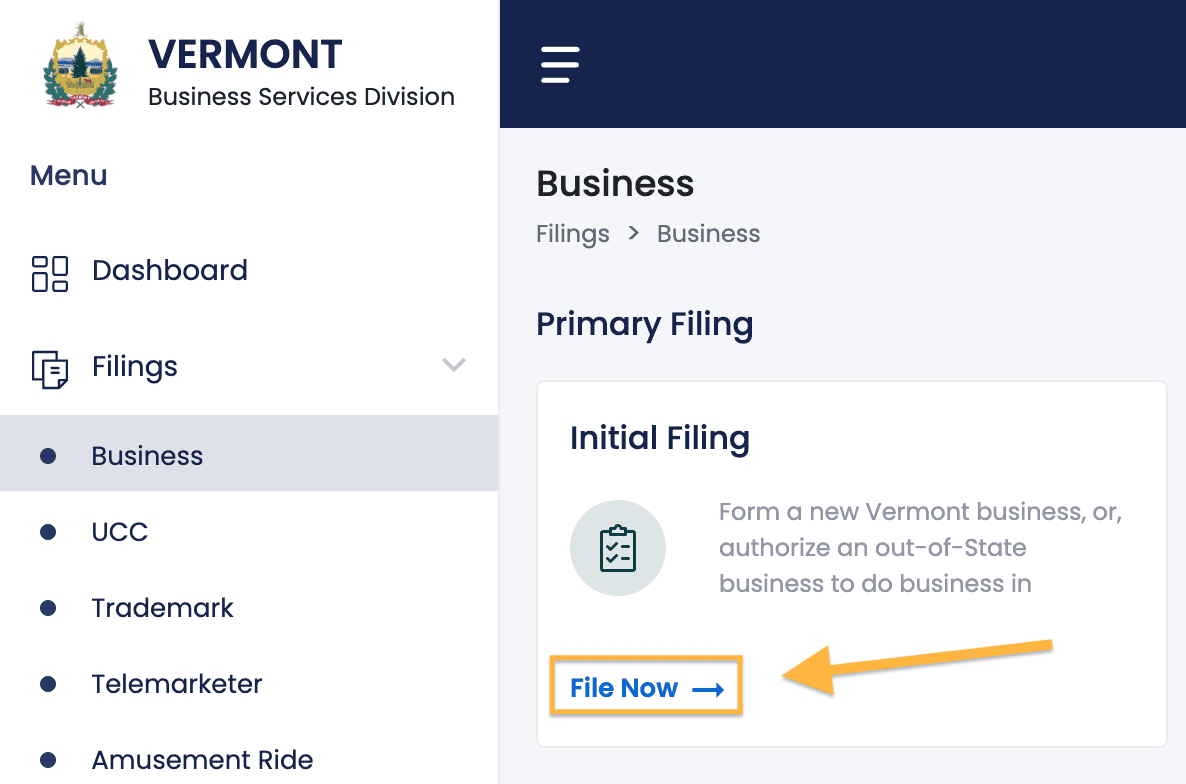Screen dimensions: 1186x784
Task: Open the hamburger menu icon
Action: pos(559,64)
